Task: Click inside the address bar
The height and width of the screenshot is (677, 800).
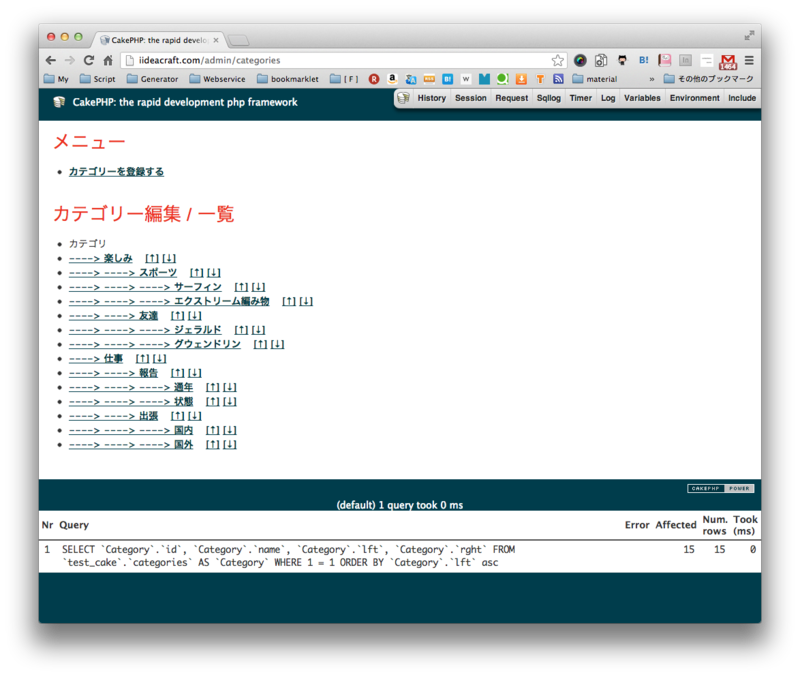Action: (x=300, y=60)
